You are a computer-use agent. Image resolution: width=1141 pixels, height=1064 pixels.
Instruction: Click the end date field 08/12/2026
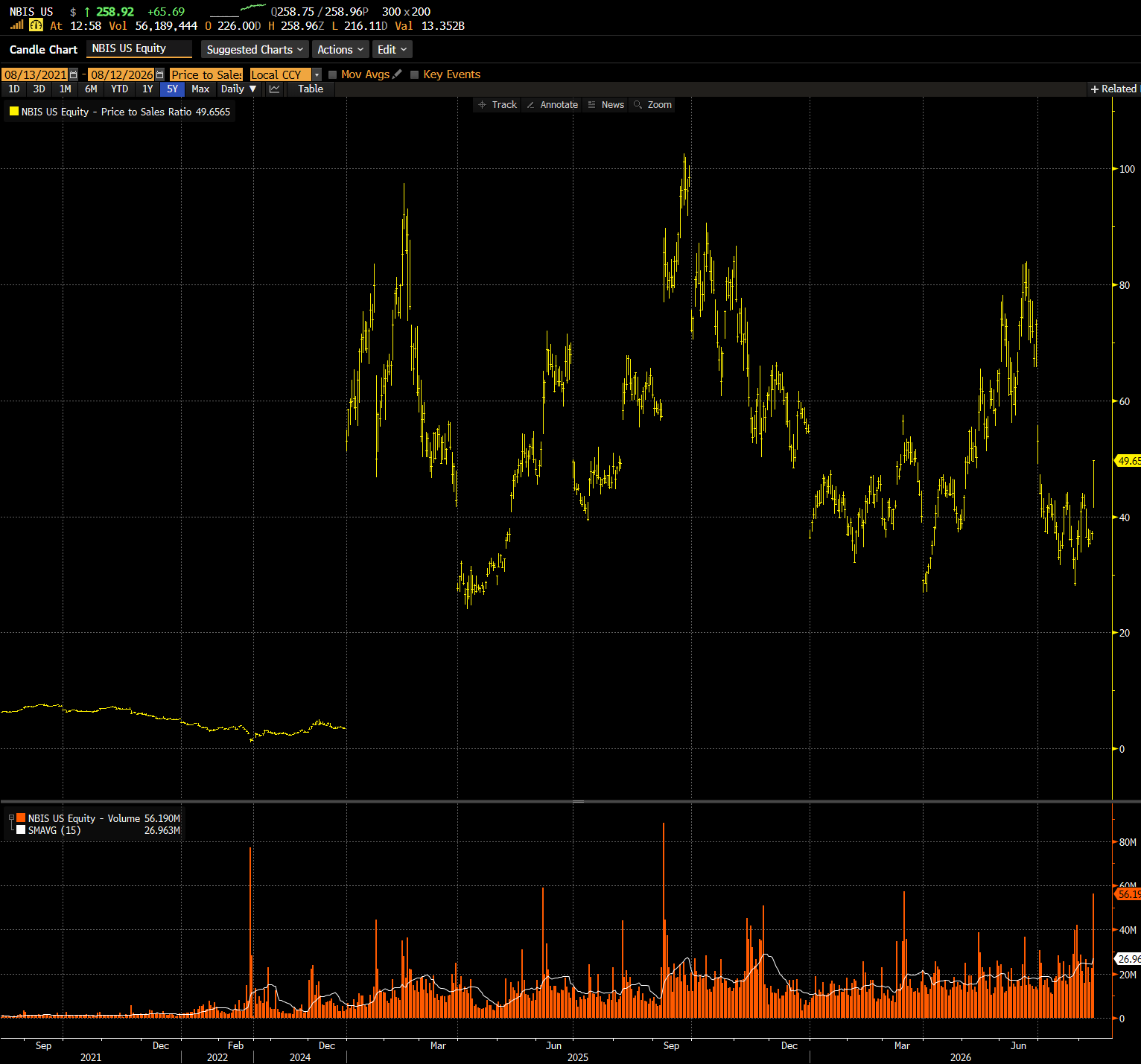(x=121, y=74)
